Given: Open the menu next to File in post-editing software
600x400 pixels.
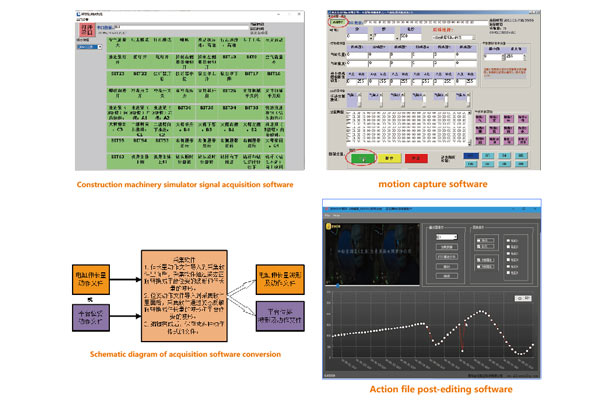Looking at the screenshot, I should (336, 216).
